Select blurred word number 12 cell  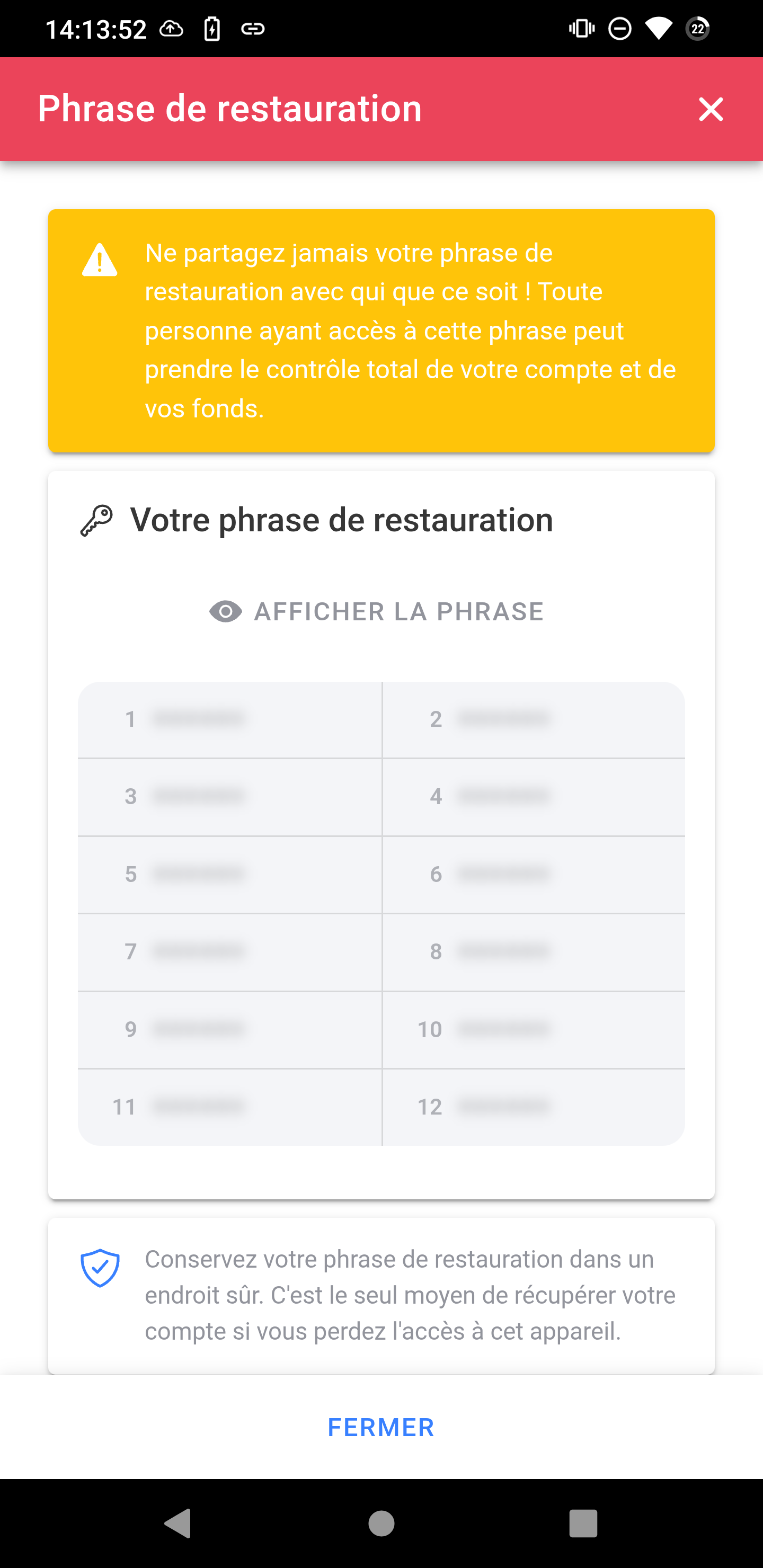pyautogui.click(x=534, y=1107)
